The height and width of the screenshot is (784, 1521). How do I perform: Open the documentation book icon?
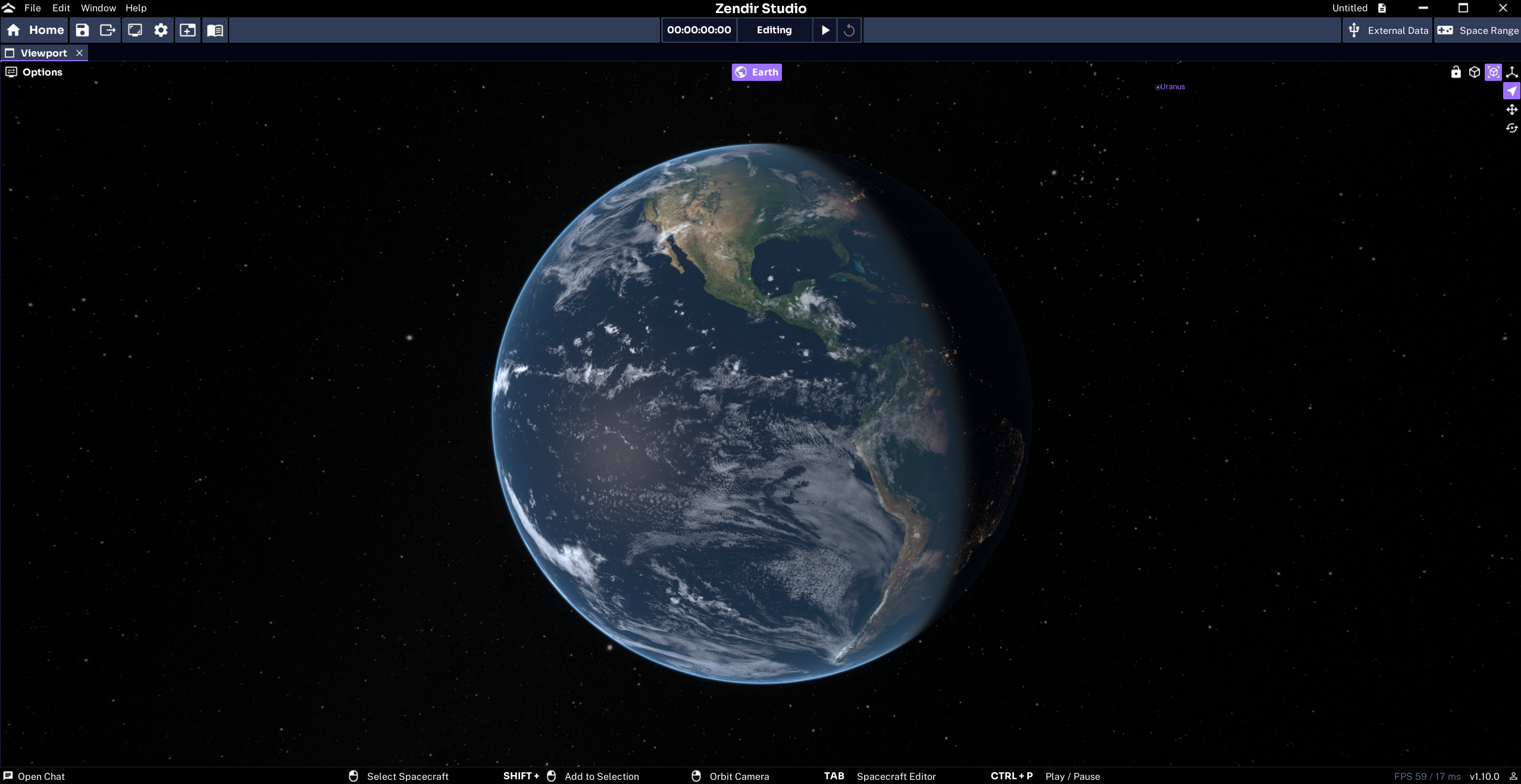point(215,30)
